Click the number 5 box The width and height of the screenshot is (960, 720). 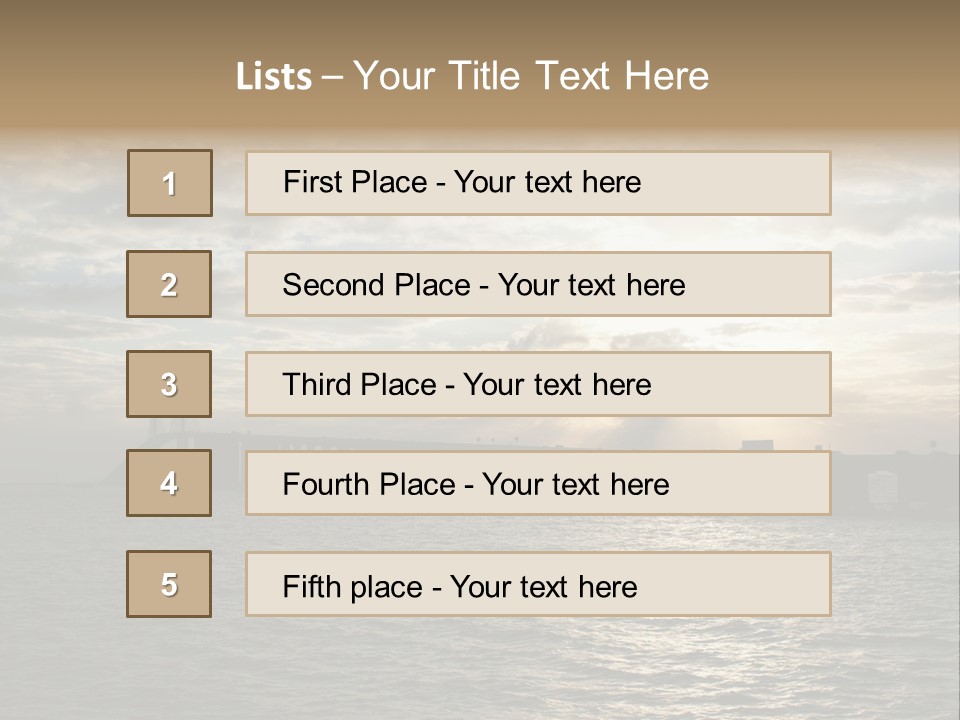pos(169,584)
